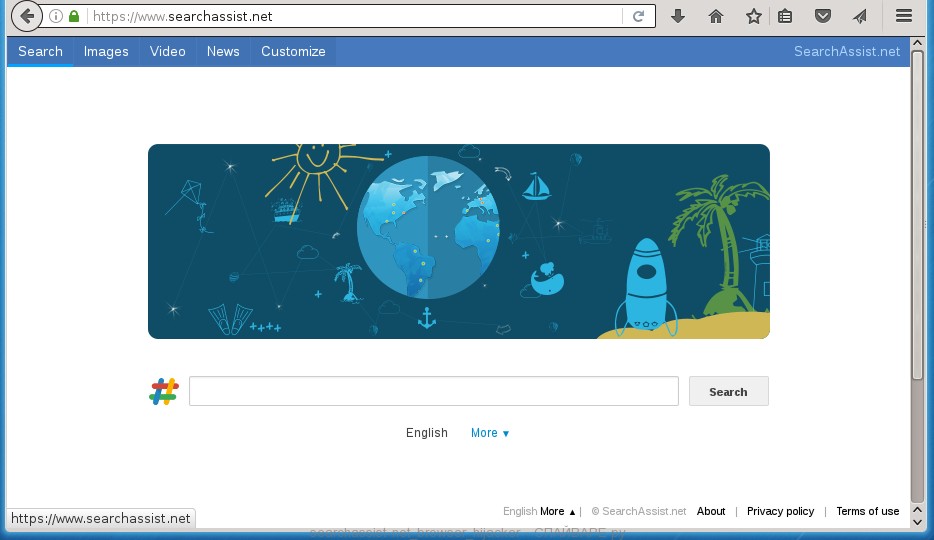This screenshot has height=540, width=934.
Task: Go to the browser home icon
Action: 716,16
